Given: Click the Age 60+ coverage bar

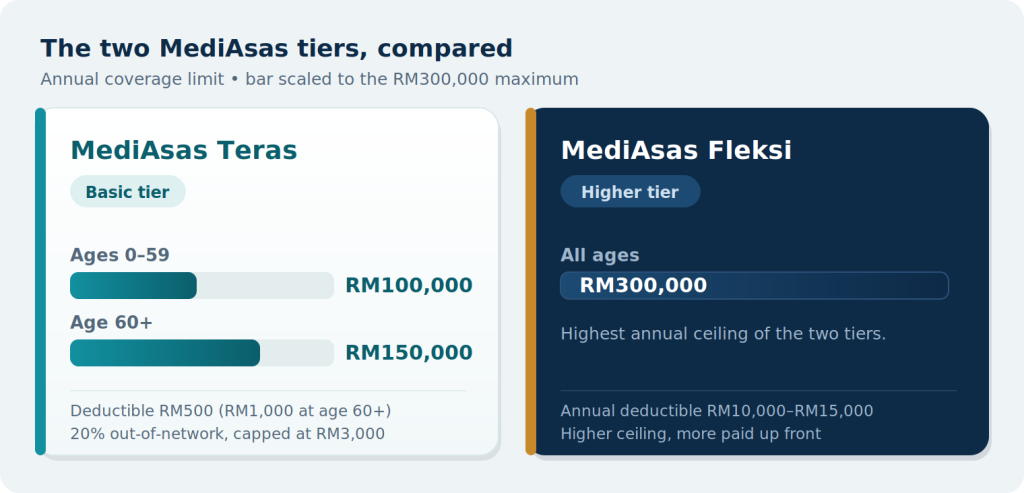Looking at the screenshot, I should (202, 353).
